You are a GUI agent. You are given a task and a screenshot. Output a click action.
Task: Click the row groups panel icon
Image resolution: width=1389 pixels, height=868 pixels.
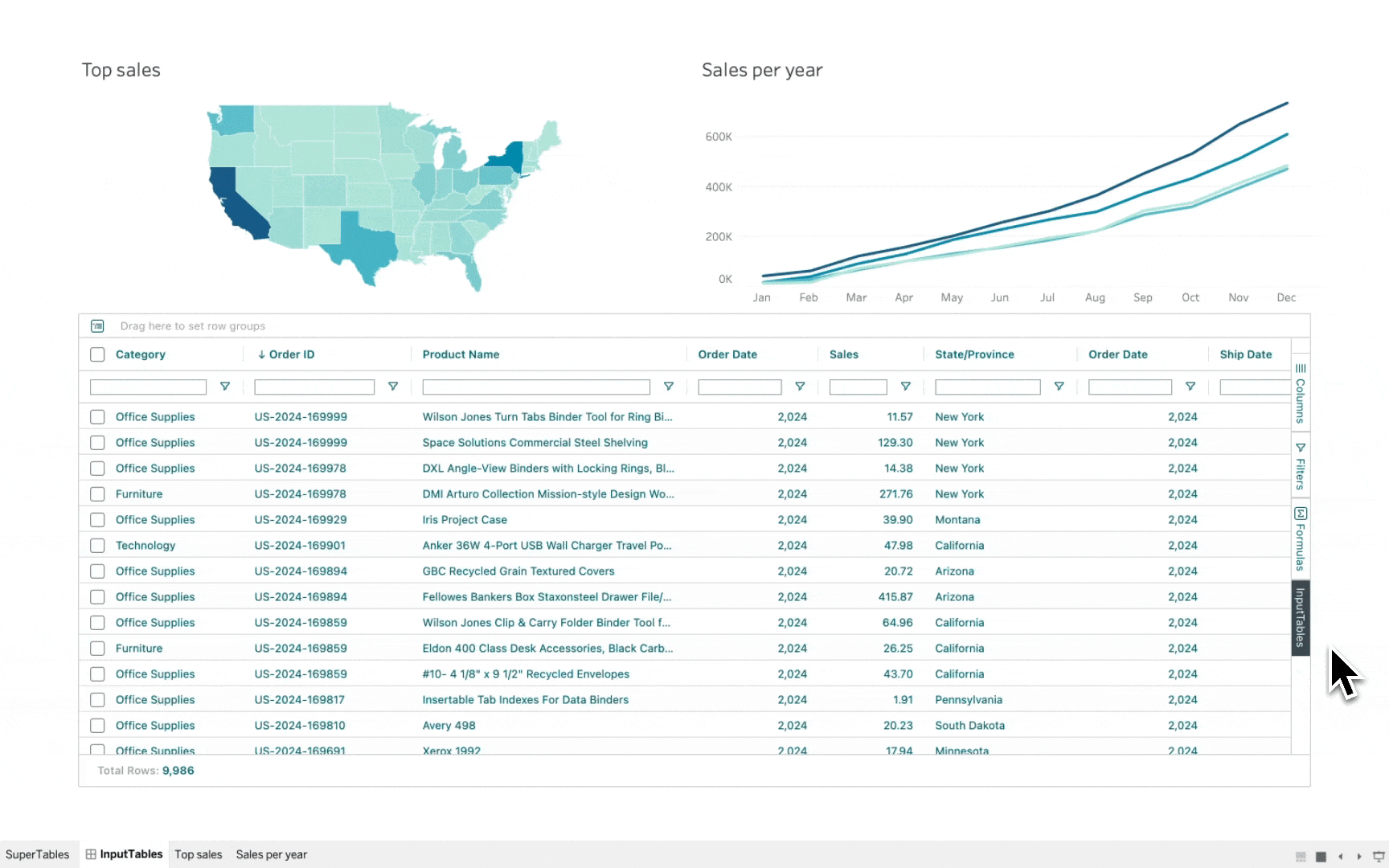(x=97, y=326)
